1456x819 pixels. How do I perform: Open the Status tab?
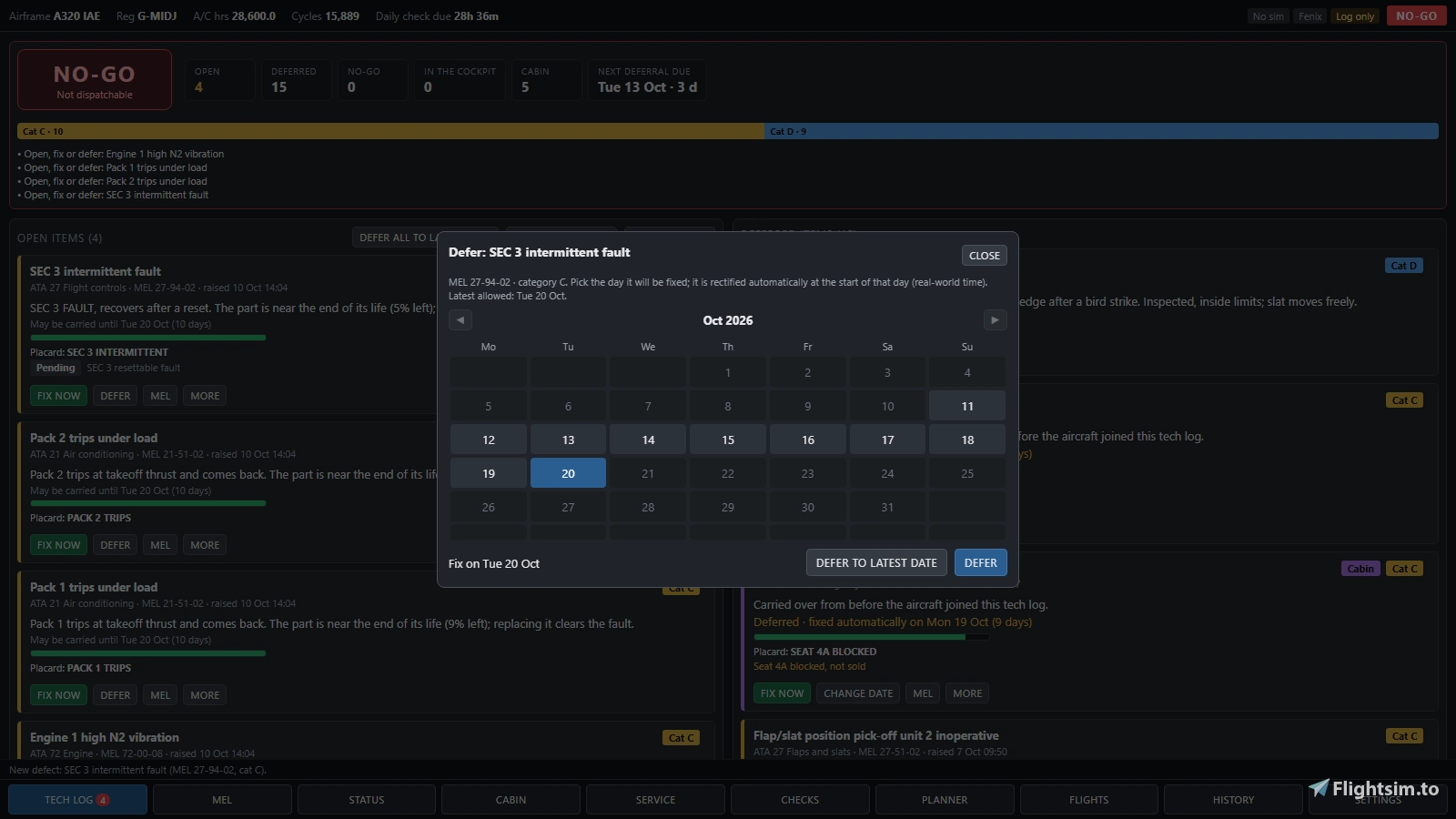(x=367, y=800)
